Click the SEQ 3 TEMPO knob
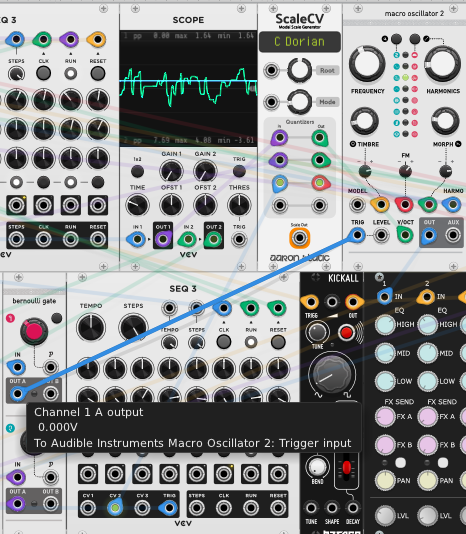466x534 pixels. click(91, 328)
